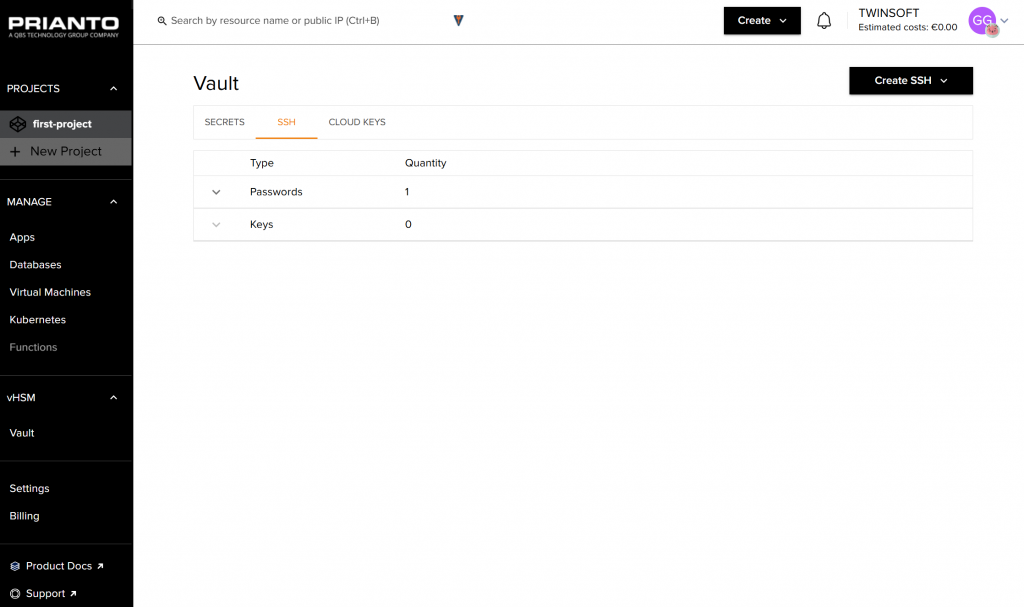The width and height of the screenshot is (1024, 607).
Task: Switch to the Secrets tab
Action: (224, 122)
